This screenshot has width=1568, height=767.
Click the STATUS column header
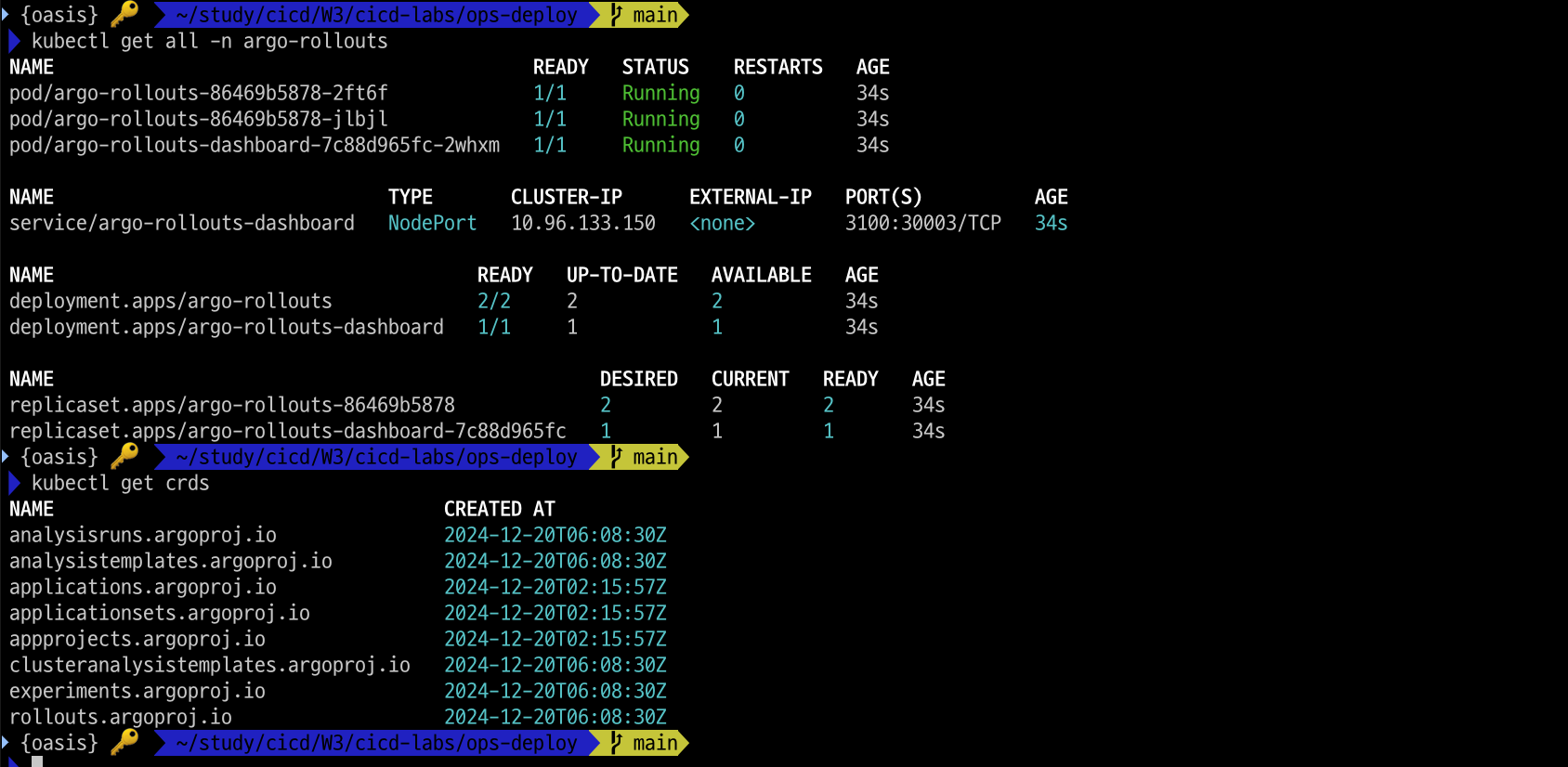(x=656, y=67)
